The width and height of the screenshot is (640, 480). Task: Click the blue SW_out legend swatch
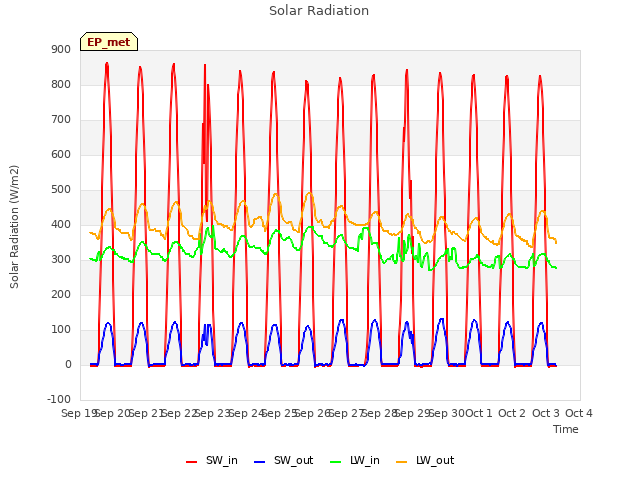pyautogui.click(x=260, y=462)
